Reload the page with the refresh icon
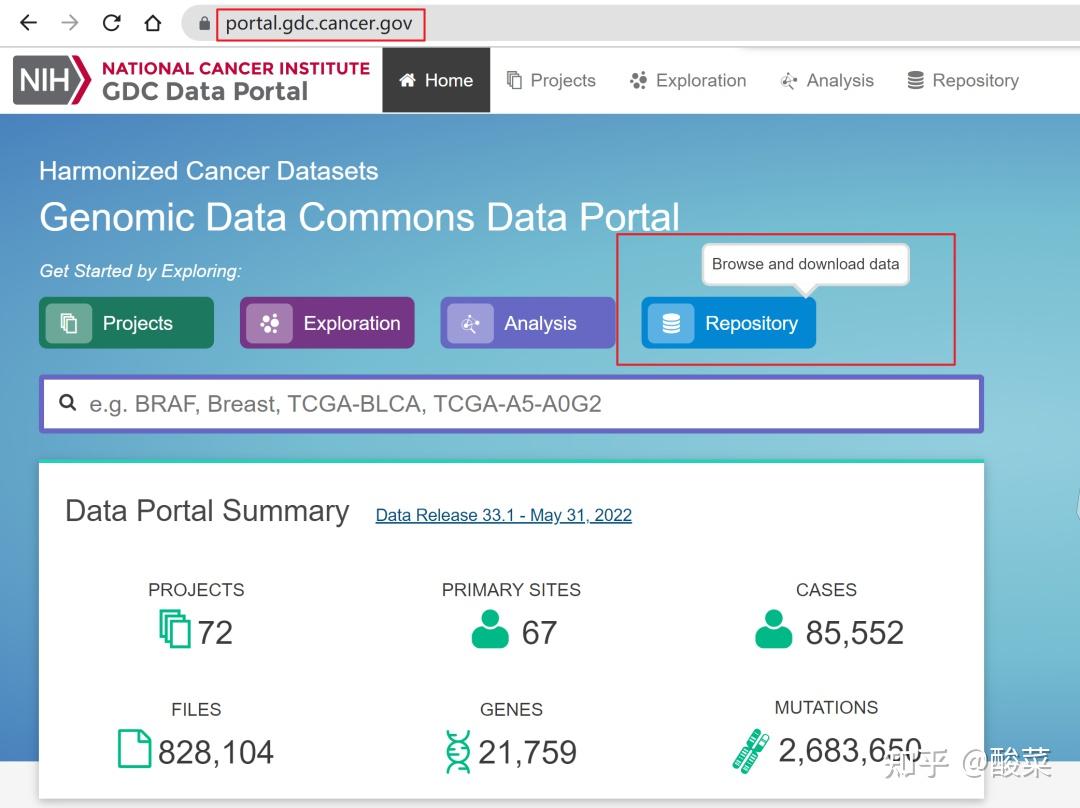Image resolution: width=1080 pixels, height=808 pixels. pyautogui.click(x=111, y=23)
